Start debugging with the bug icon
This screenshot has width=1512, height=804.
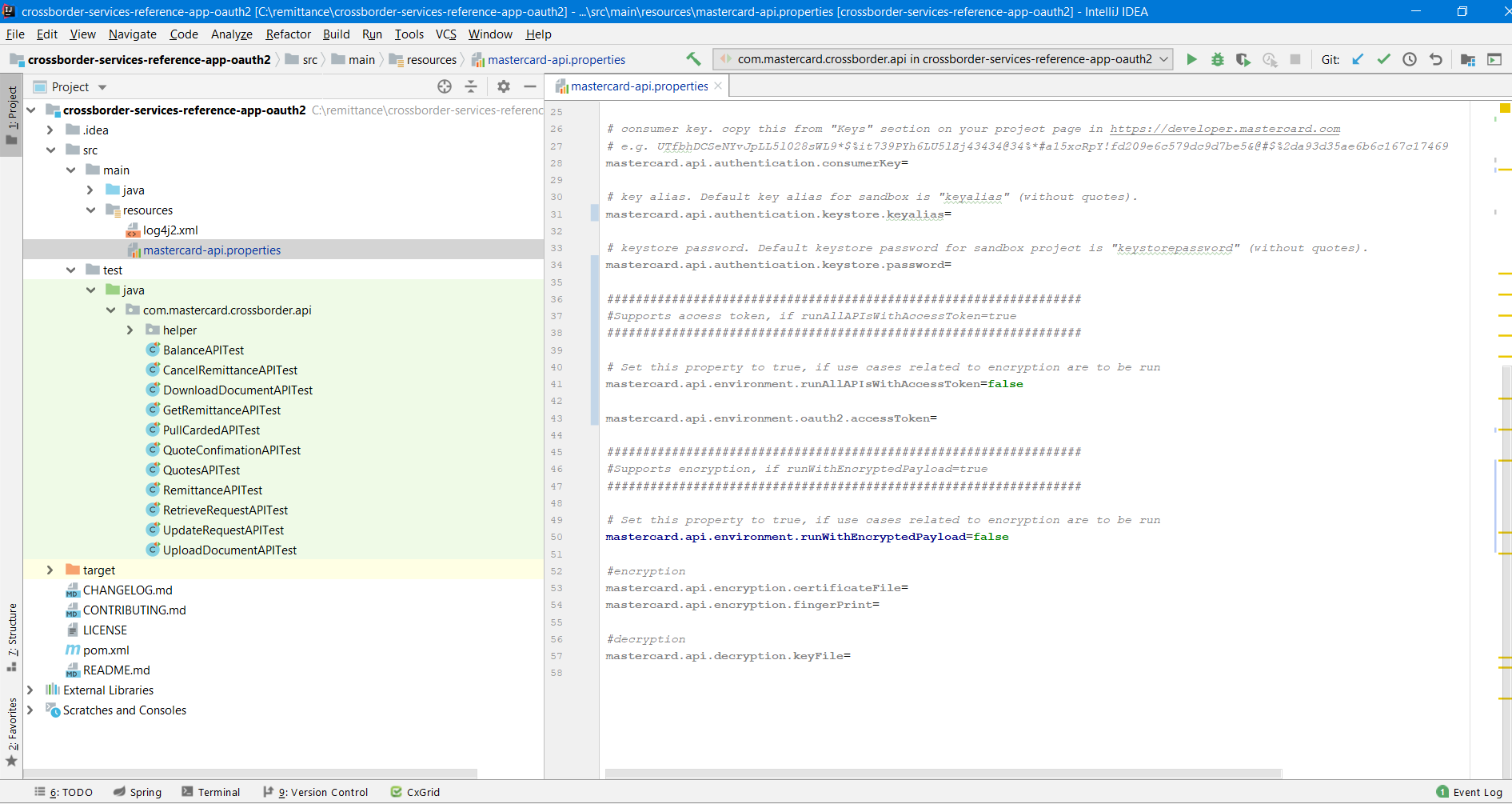(1217, 59)
